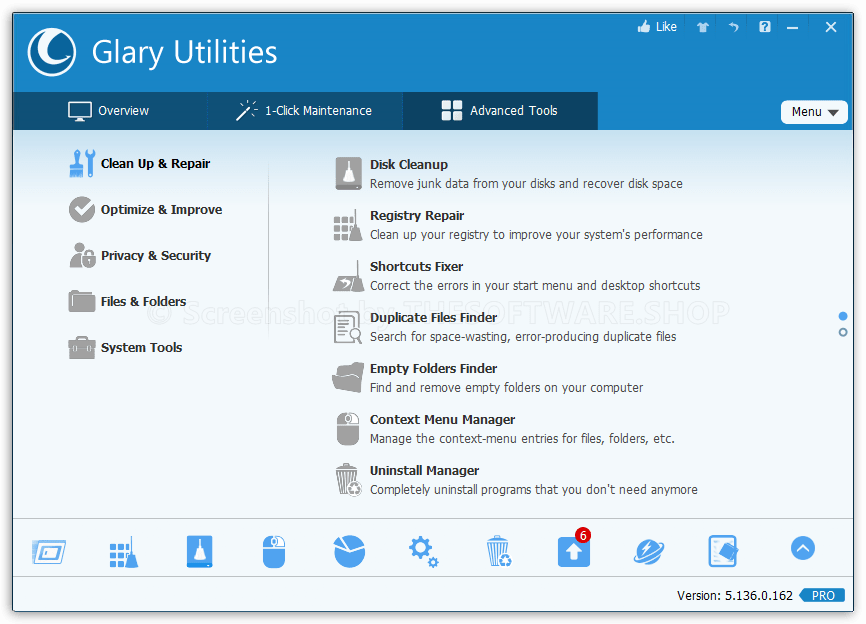The image size is (866, 624).
Task: Click the Uninstall Manager trash icon in list
Action: (348, 479)
